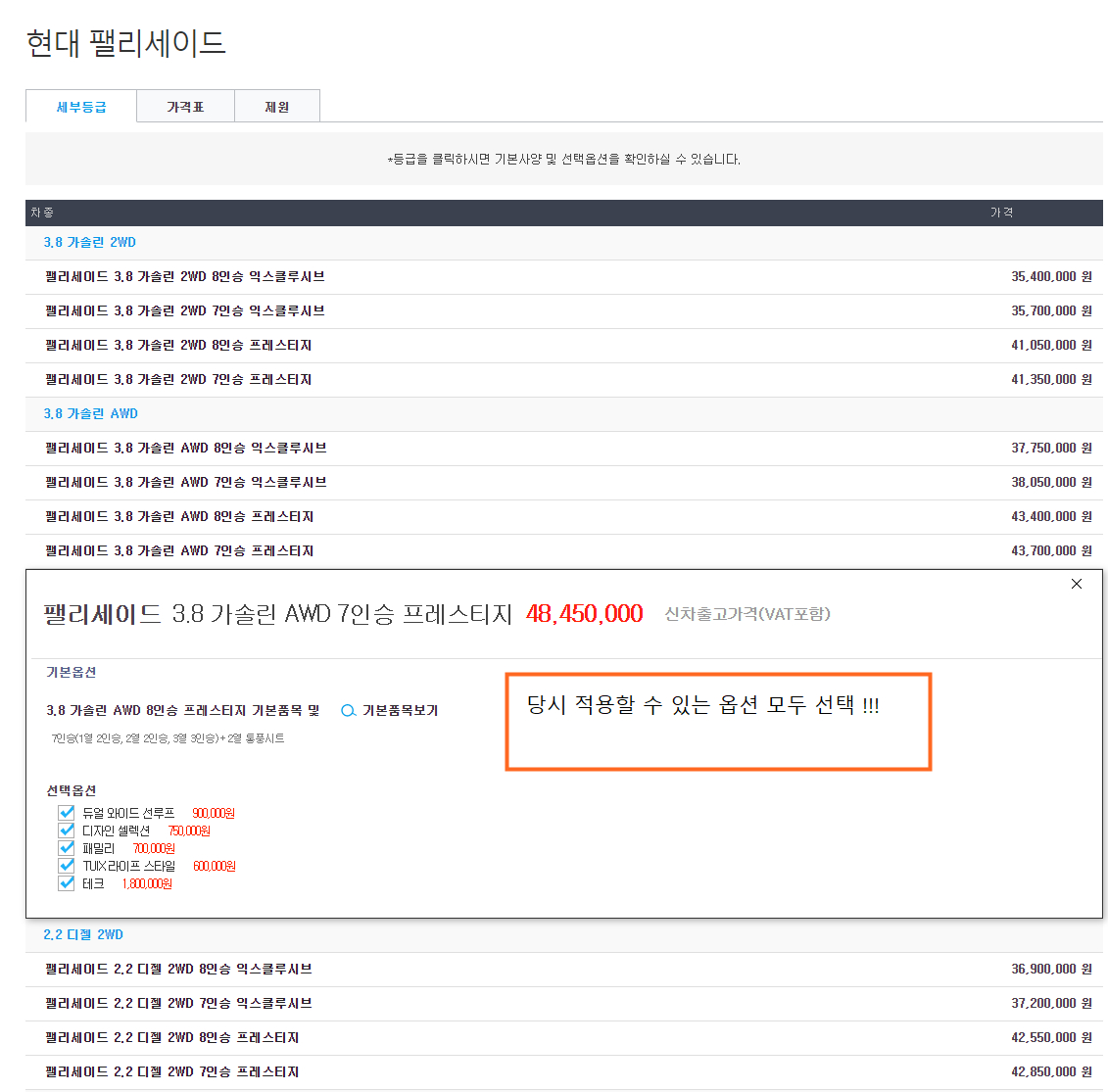Viewport: 1108px width, 1092px height.
Task: Click the notice about clicking 등급 for options
Action: pyautogui.click(x=564, y=160)
